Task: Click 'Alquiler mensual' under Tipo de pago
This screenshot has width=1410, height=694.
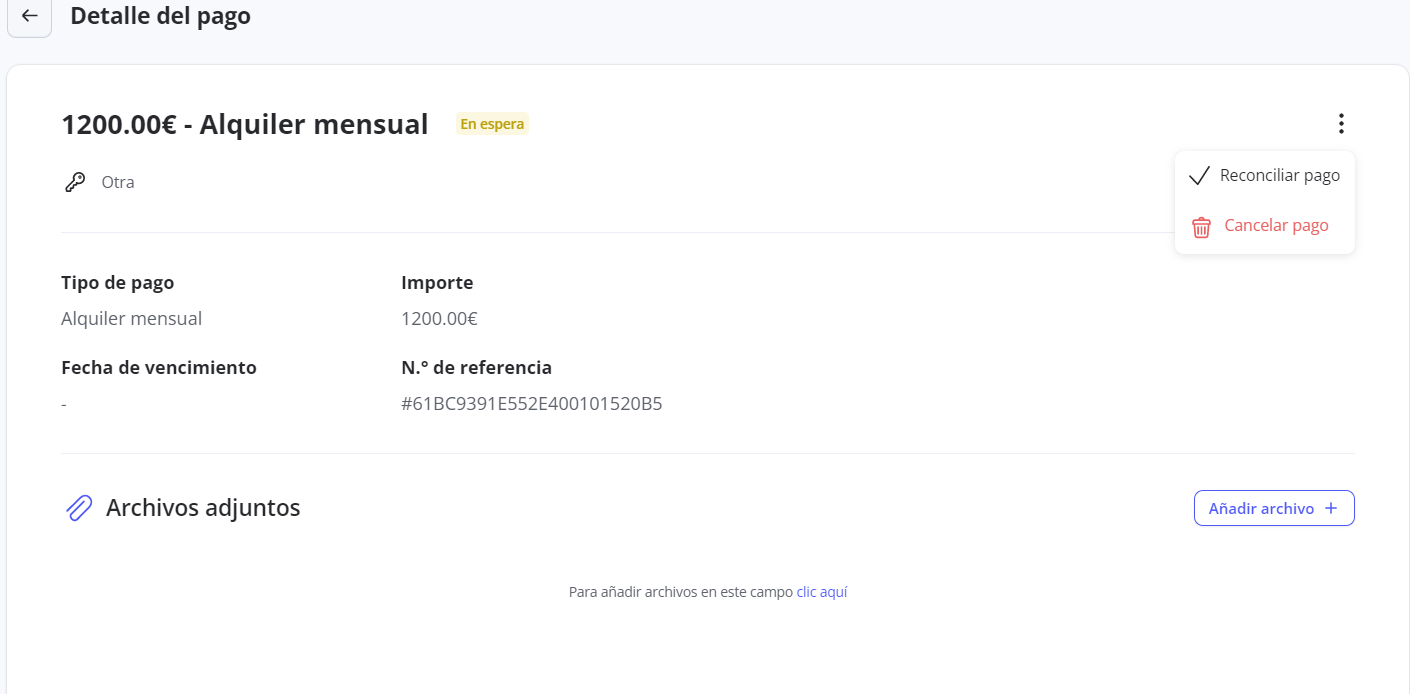Action: [x=131, y=319]
